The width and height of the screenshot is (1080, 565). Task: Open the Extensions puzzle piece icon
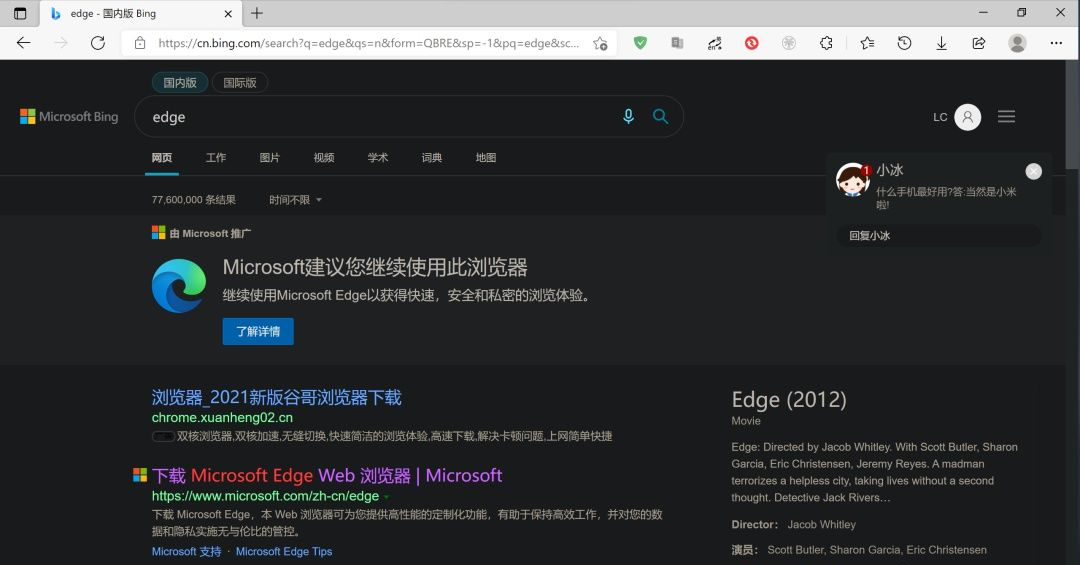coord(826,43)
